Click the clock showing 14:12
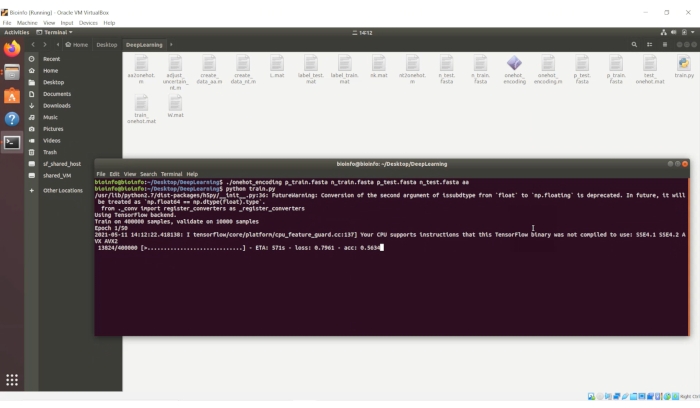 click(x=349, y=32)
